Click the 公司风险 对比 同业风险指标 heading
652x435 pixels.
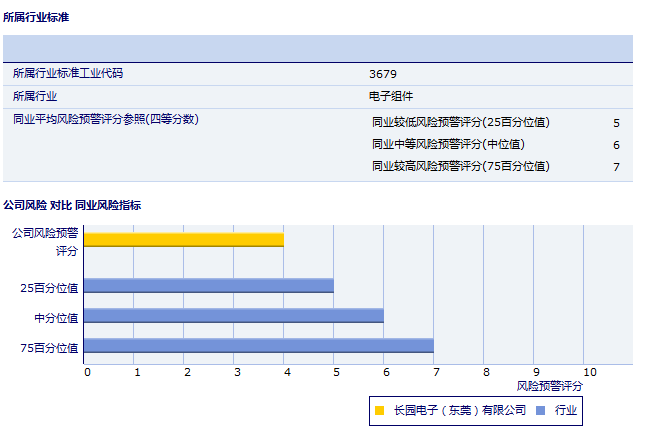click(x=72, y=205)
